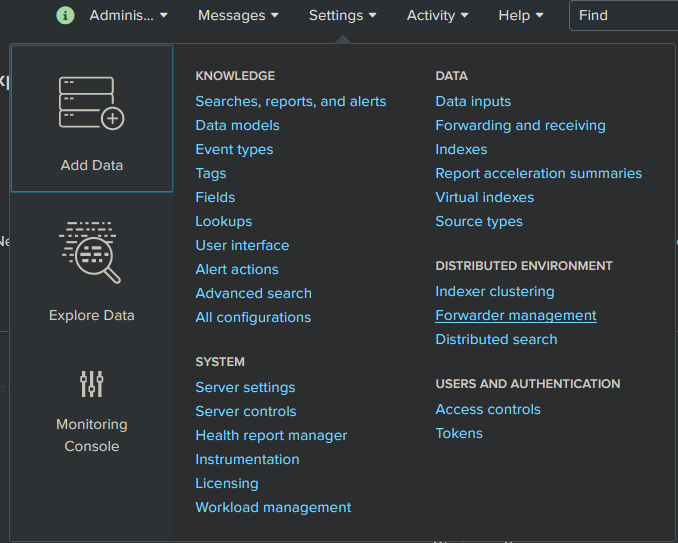
Task: Open Server settings page
Action: (x=245, y=387)
